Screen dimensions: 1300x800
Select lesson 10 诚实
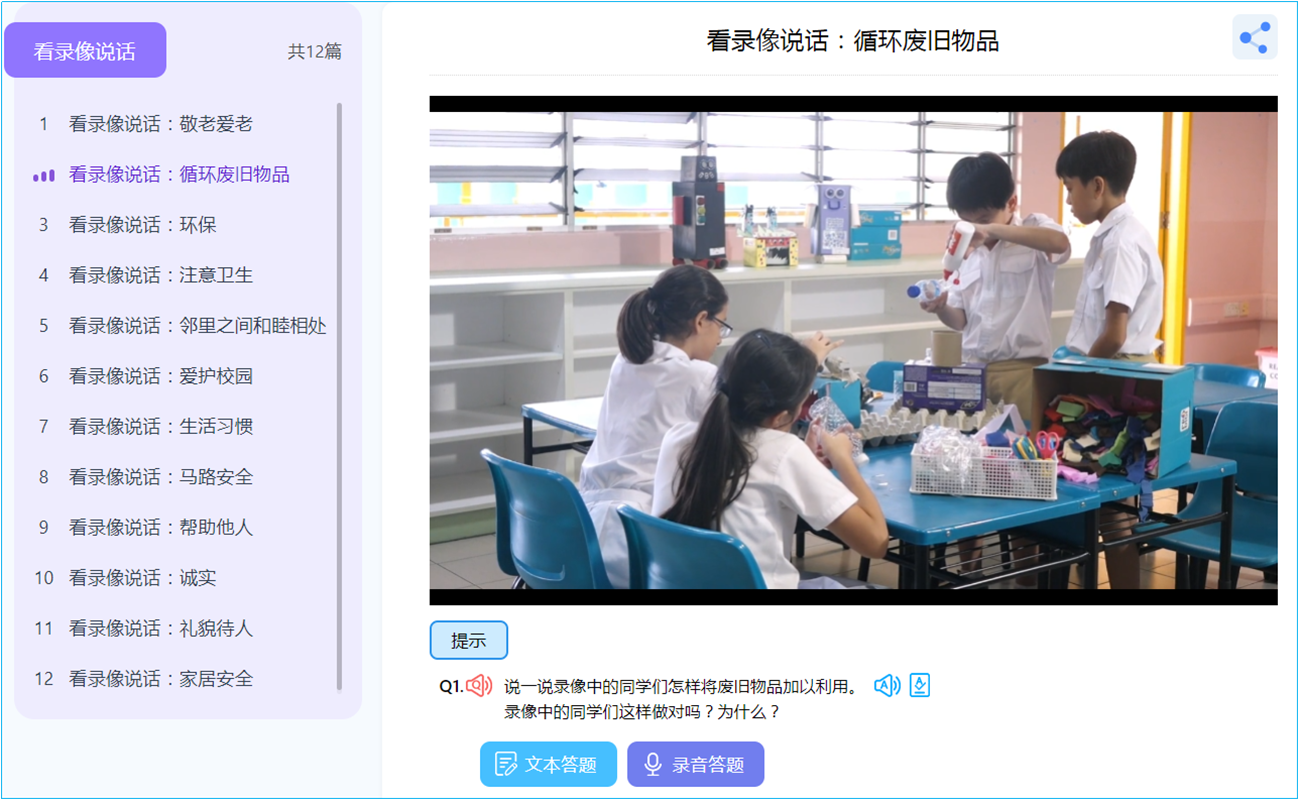(x=142, y=578)
